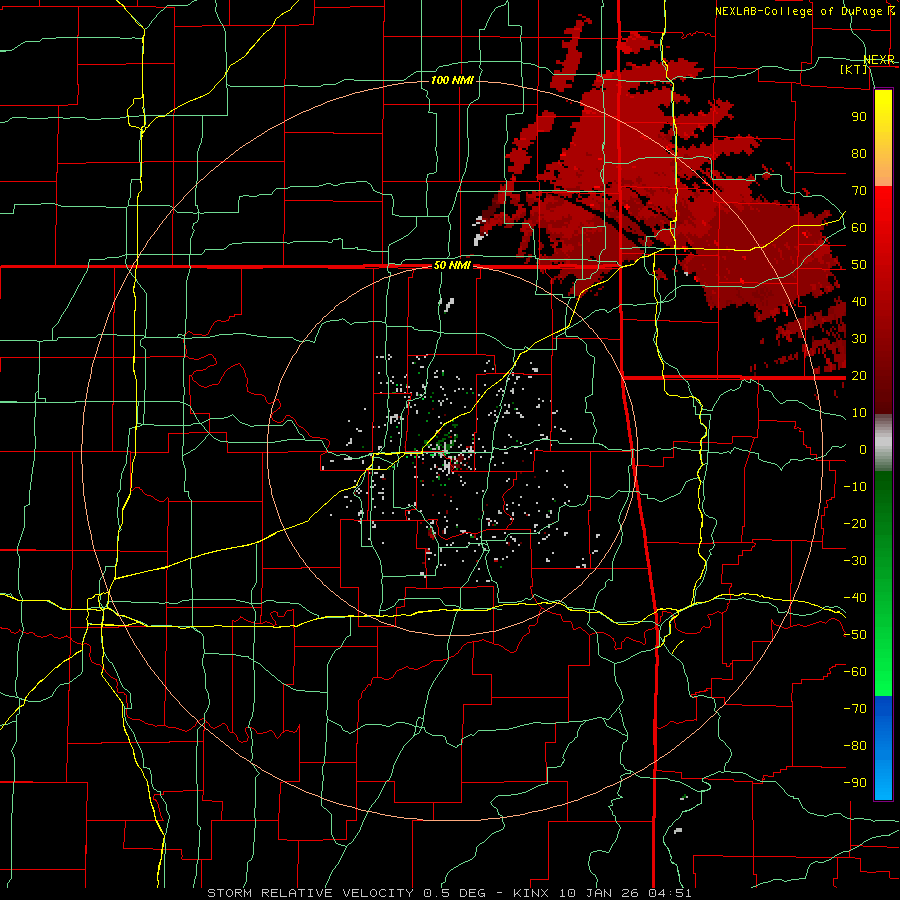The width and height of the screenshot is (900, 900).
Task: Click the -20 value on velocity scale
Action: point(855,523)
